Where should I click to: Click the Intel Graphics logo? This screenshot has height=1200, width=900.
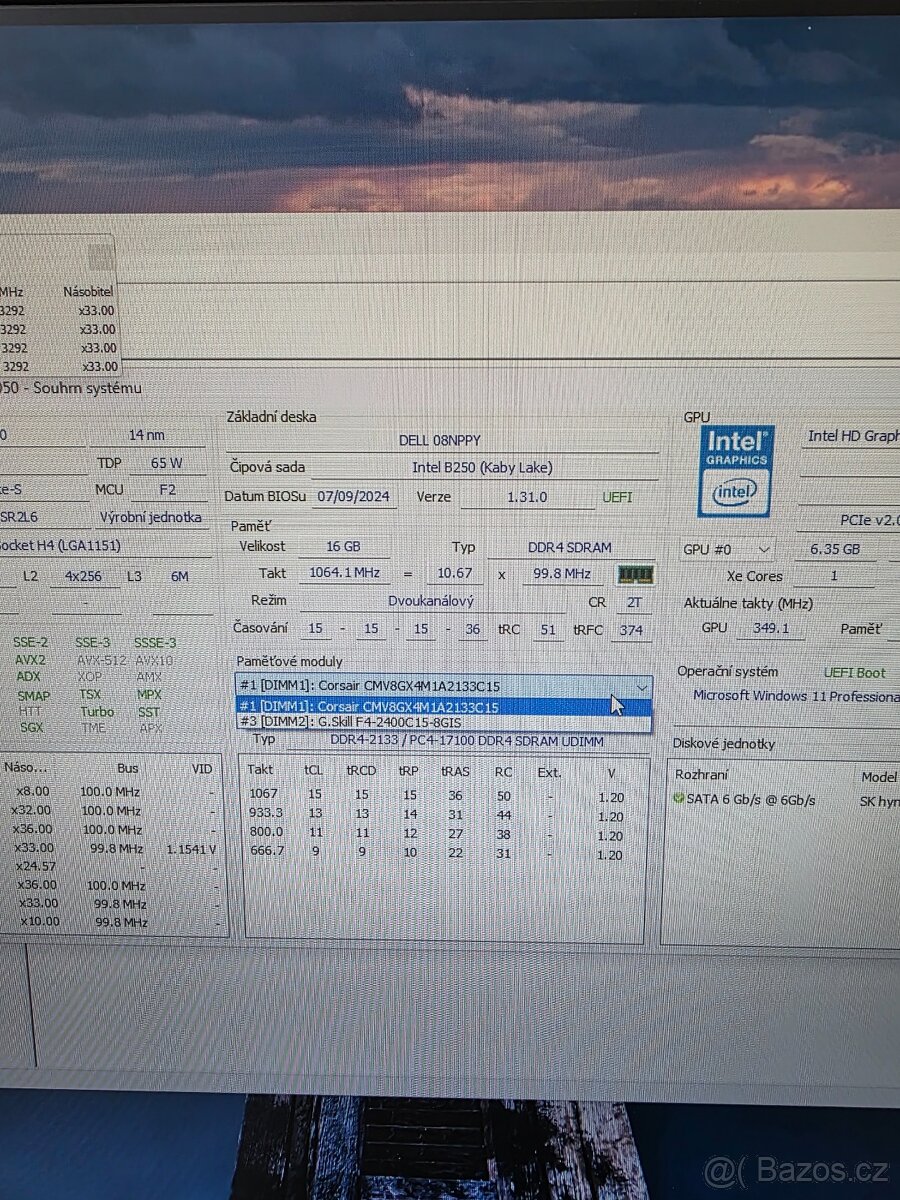pos(736,470)
